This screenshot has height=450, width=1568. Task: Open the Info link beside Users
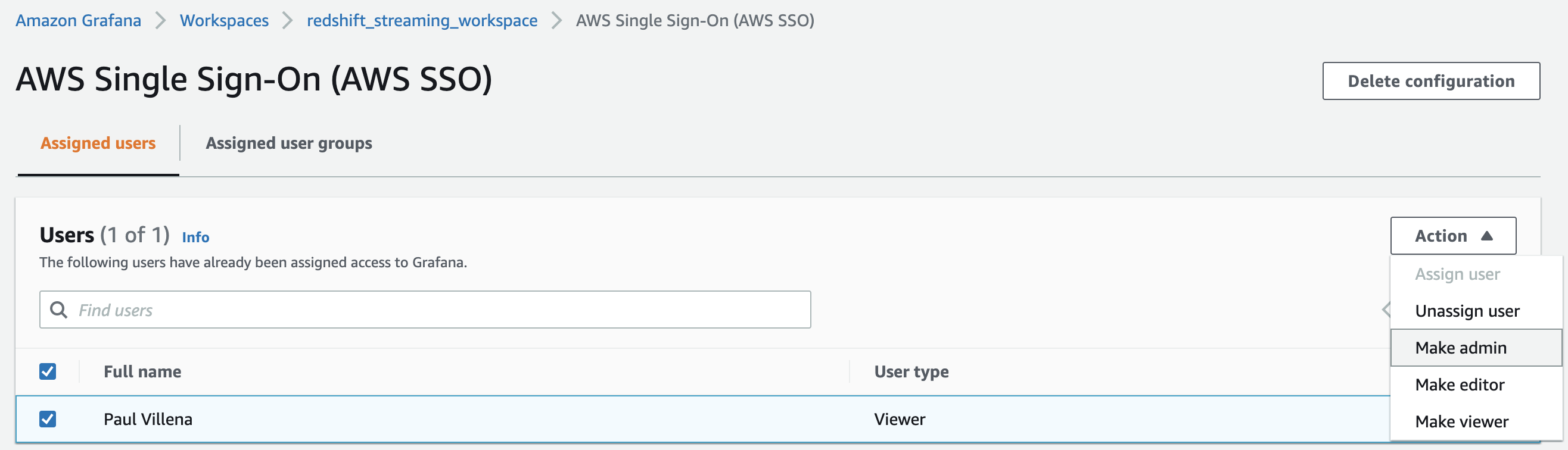195,237
